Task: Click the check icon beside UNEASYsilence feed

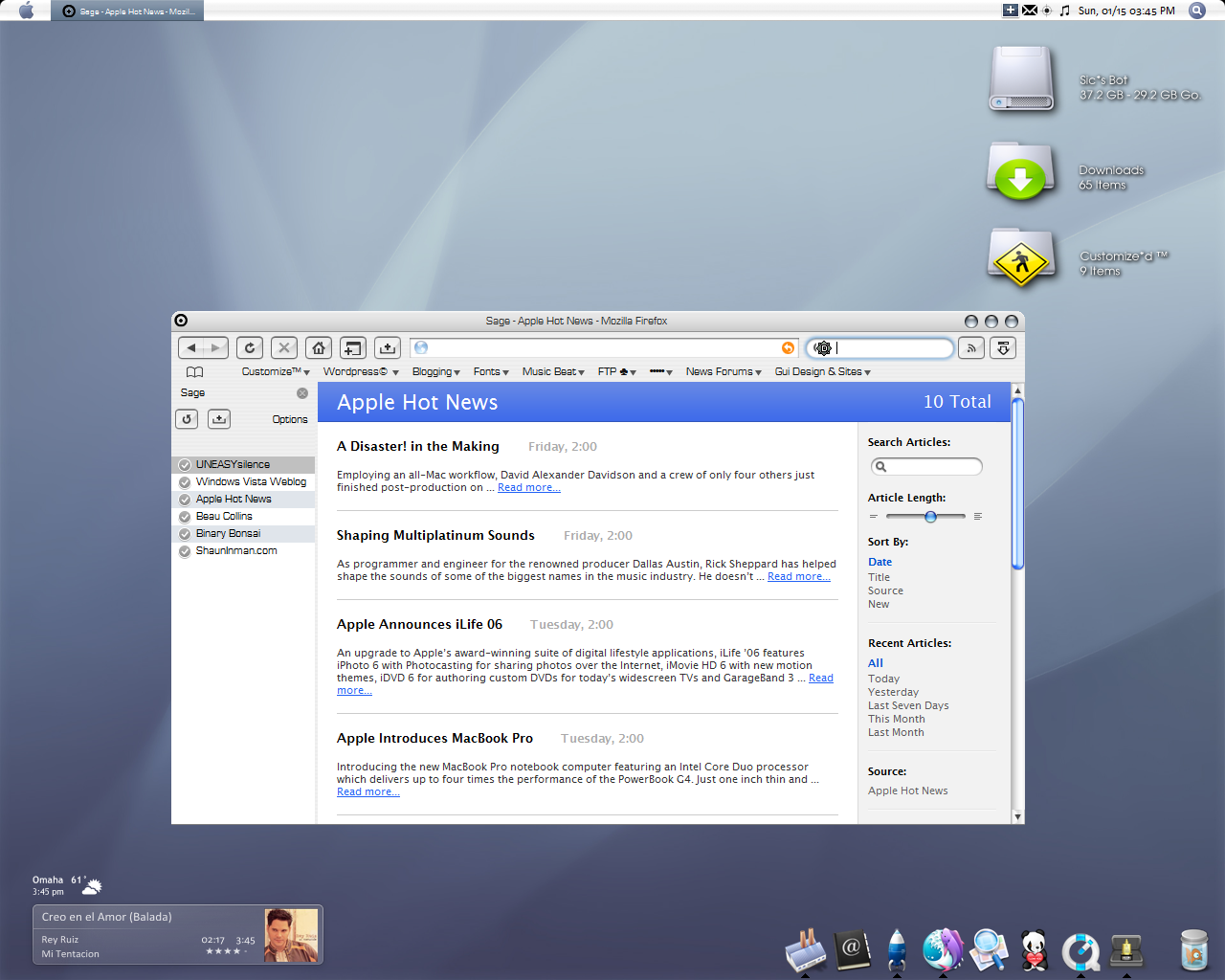Action: [x=185, y=465]
